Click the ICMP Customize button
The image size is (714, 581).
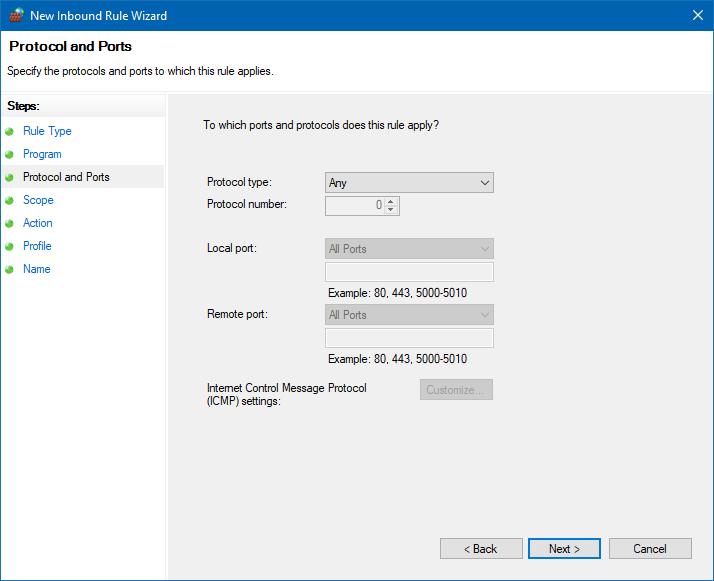pyautogui.click(x=456, y=390)
